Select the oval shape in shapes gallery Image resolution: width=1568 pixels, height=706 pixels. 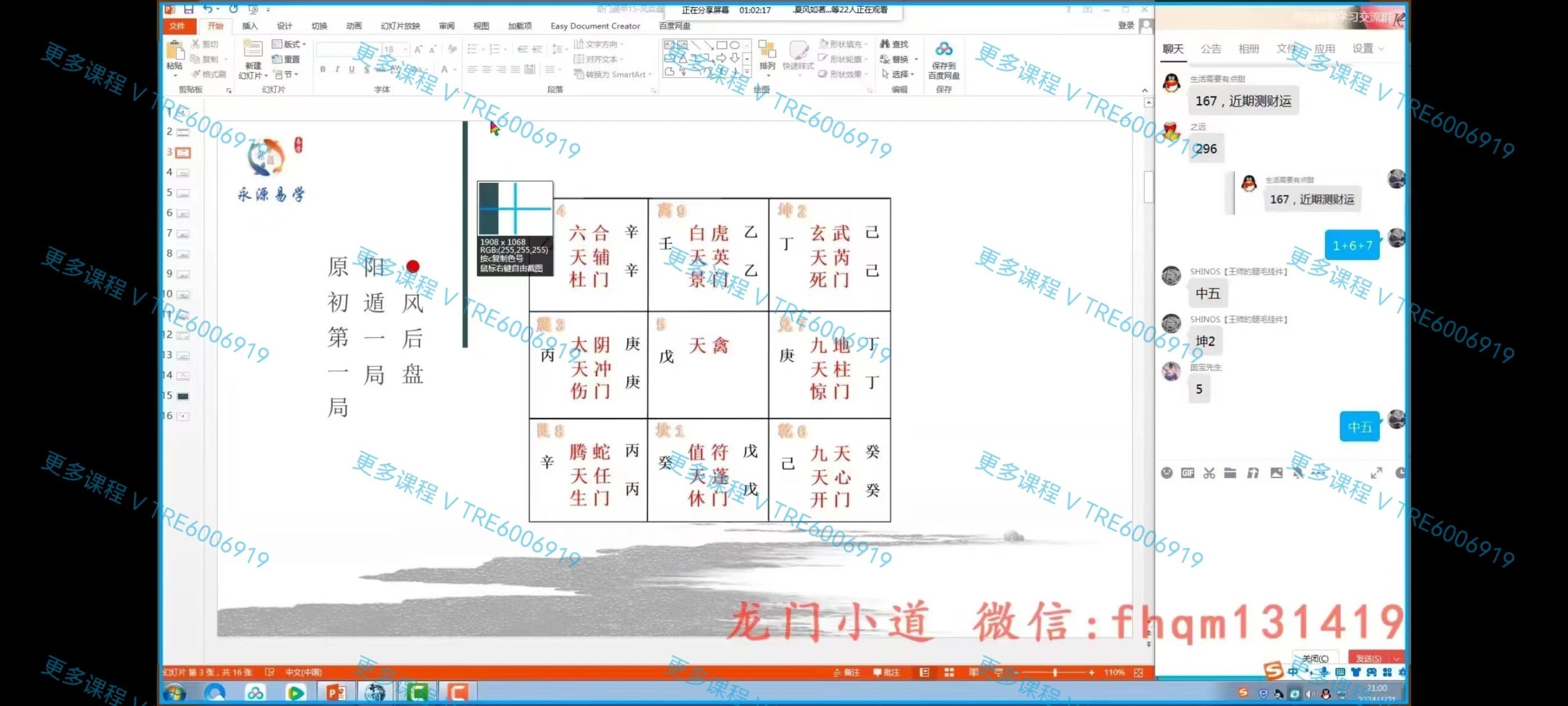[x=734, y=45]
